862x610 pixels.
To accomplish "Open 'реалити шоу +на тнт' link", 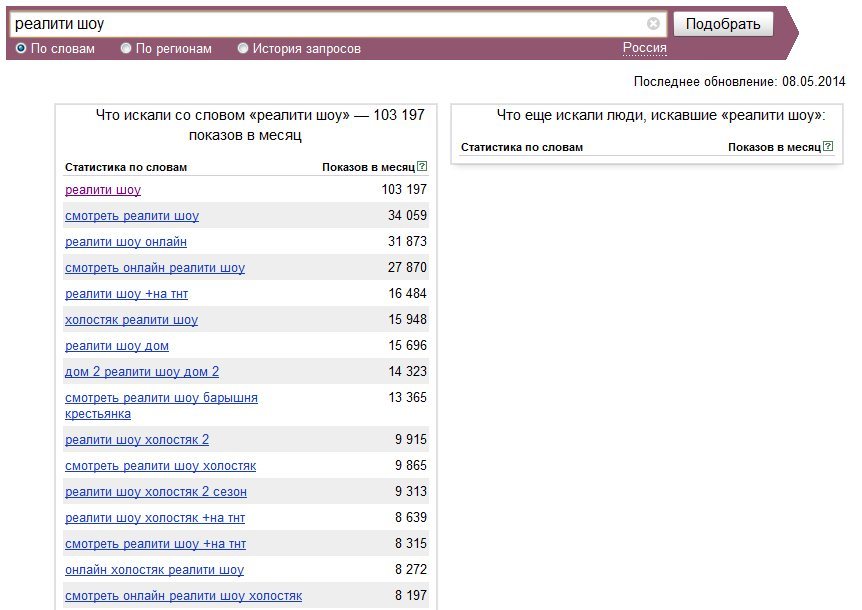I will pos(126,293).
